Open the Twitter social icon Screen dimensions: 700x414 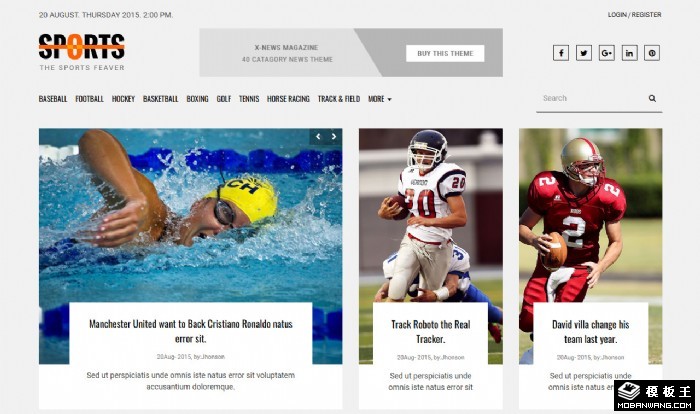[x=583, y=53]
